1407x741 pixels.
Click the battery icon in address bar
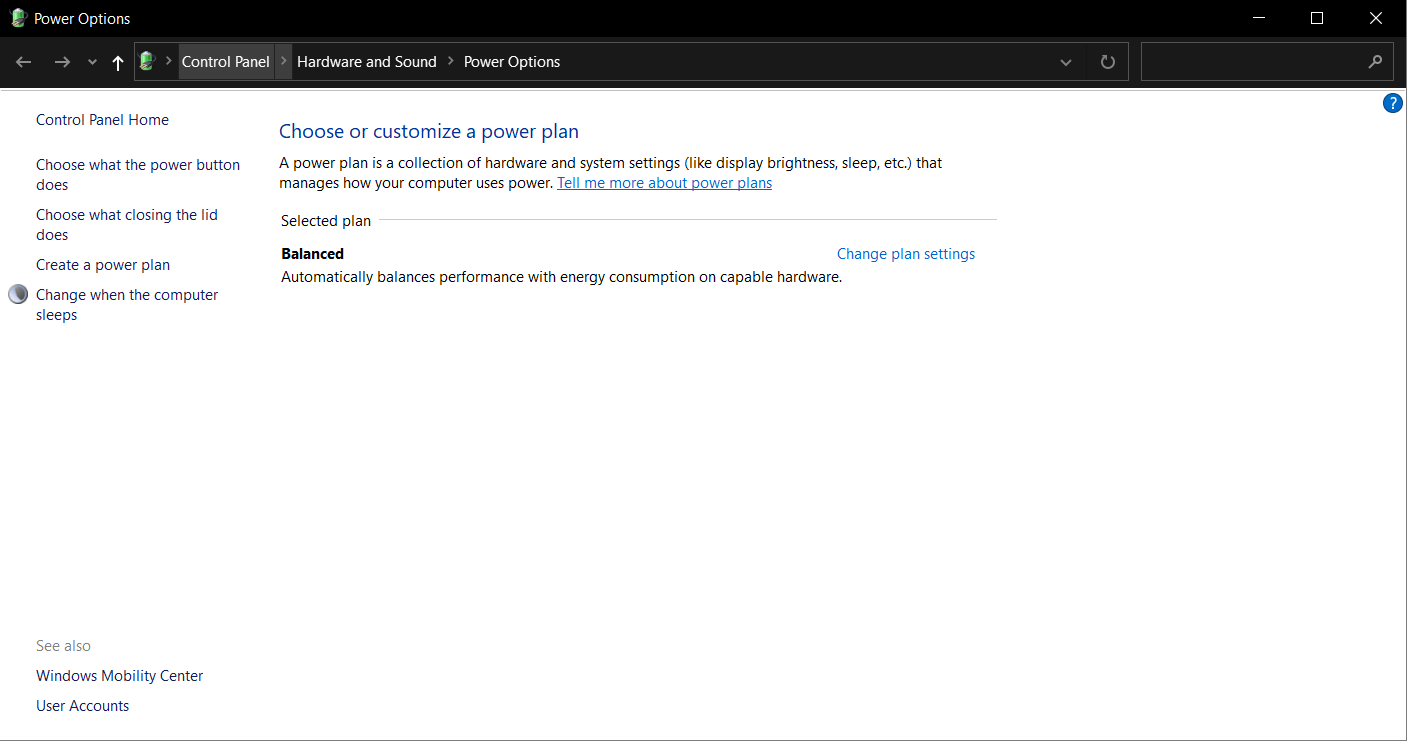[x=147, y=61]
